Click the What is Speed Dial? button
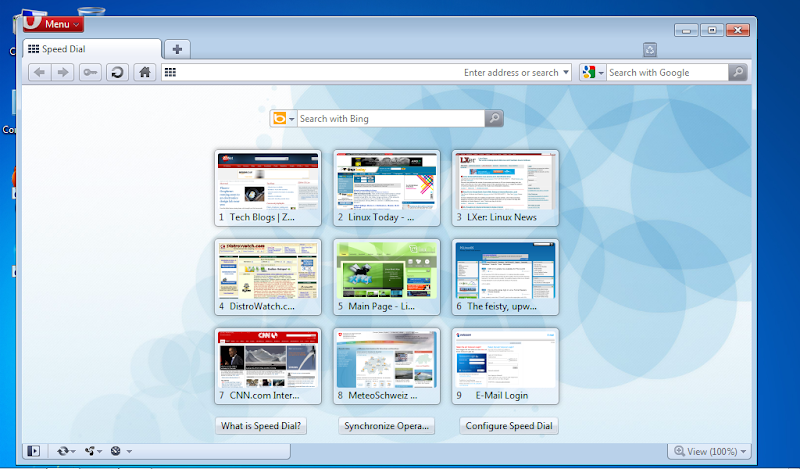The width and height of the screenshot is (800, 469). [x=261, y=426]
